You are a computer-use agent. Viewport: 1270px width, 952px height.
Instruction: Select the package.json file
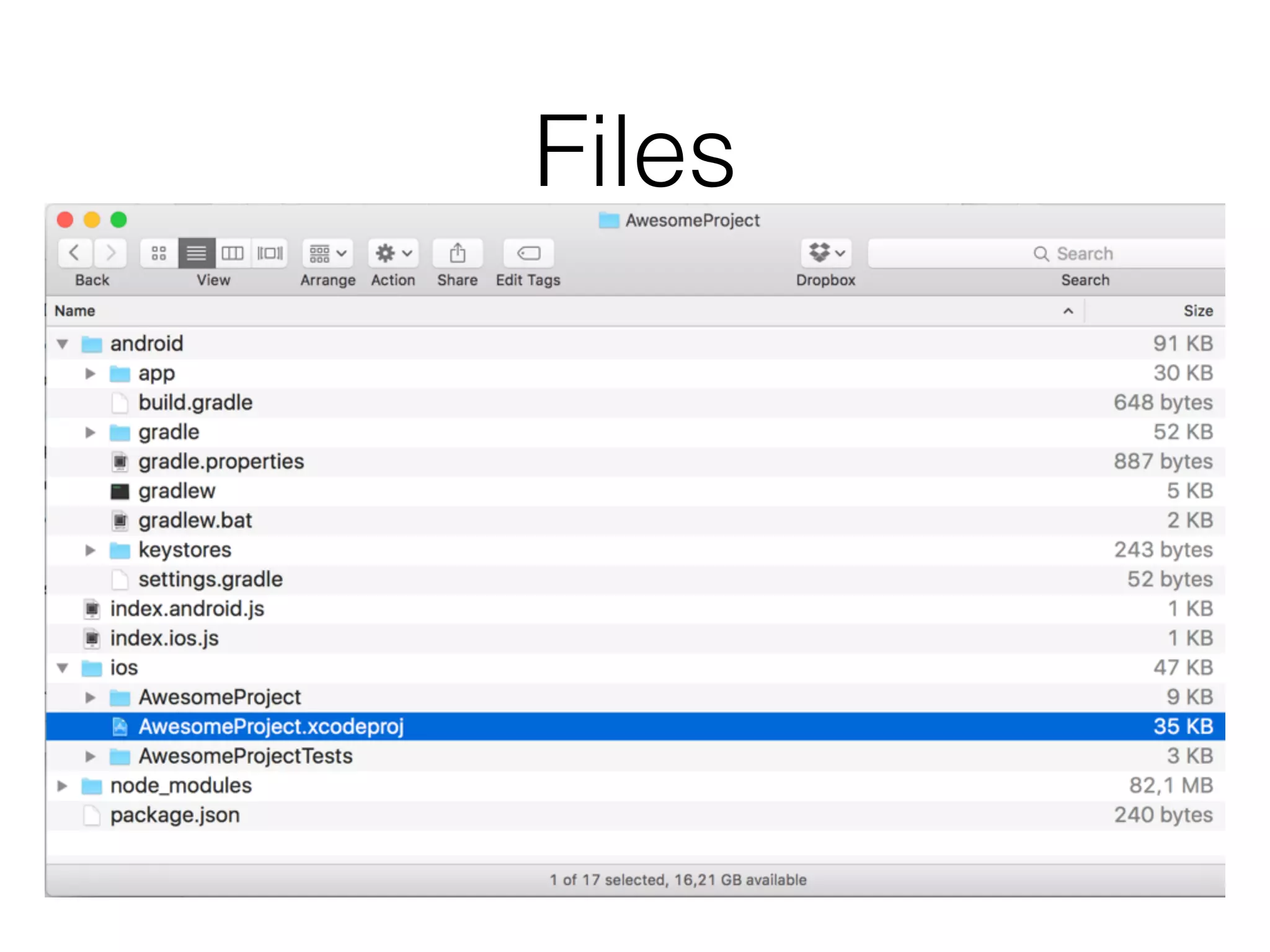(175, 815)
